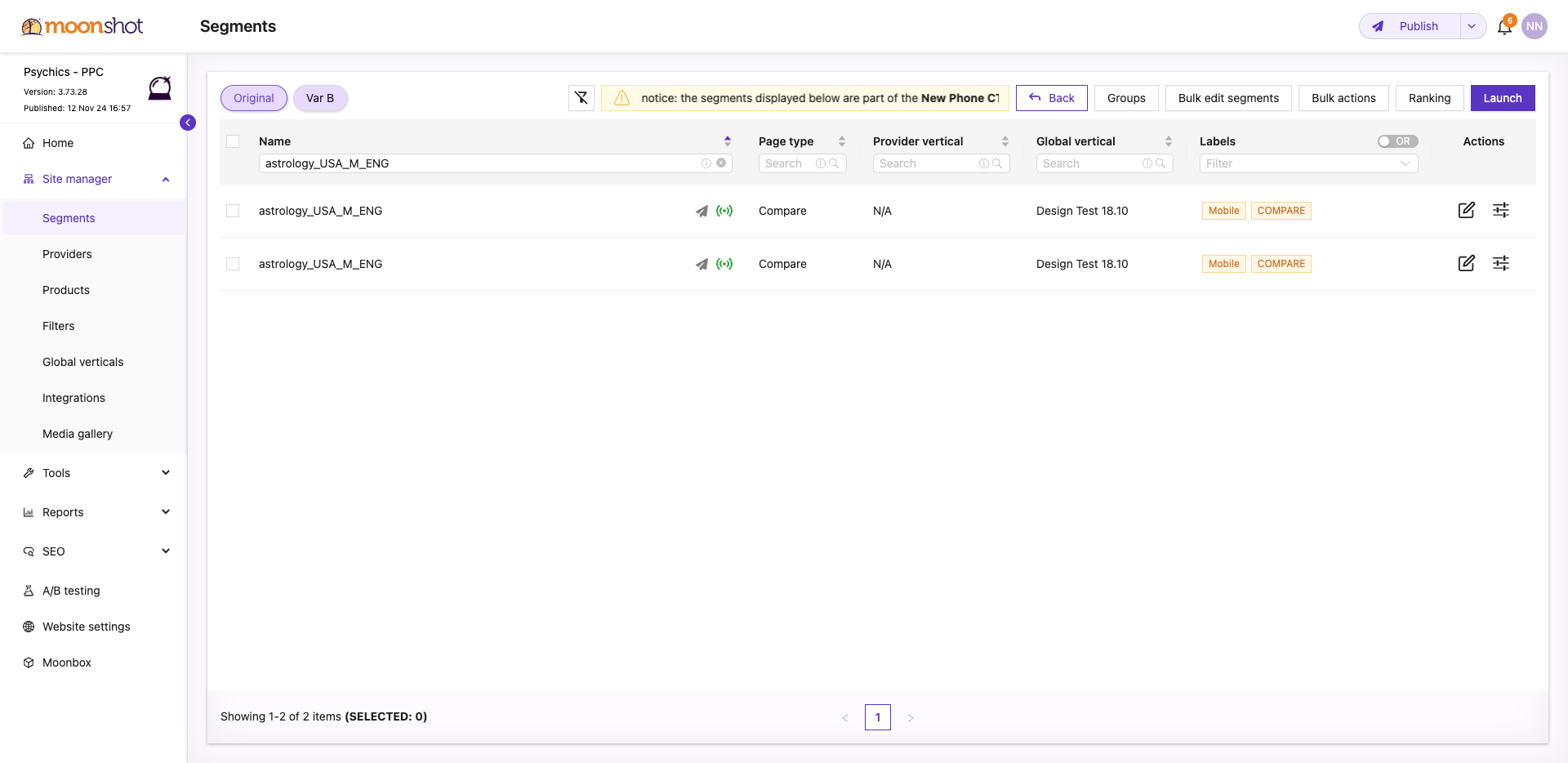The height and width of the screenshot is (763, 1568).
Task: Clear all filters with the funnel icon
Action: pos(581,98)
